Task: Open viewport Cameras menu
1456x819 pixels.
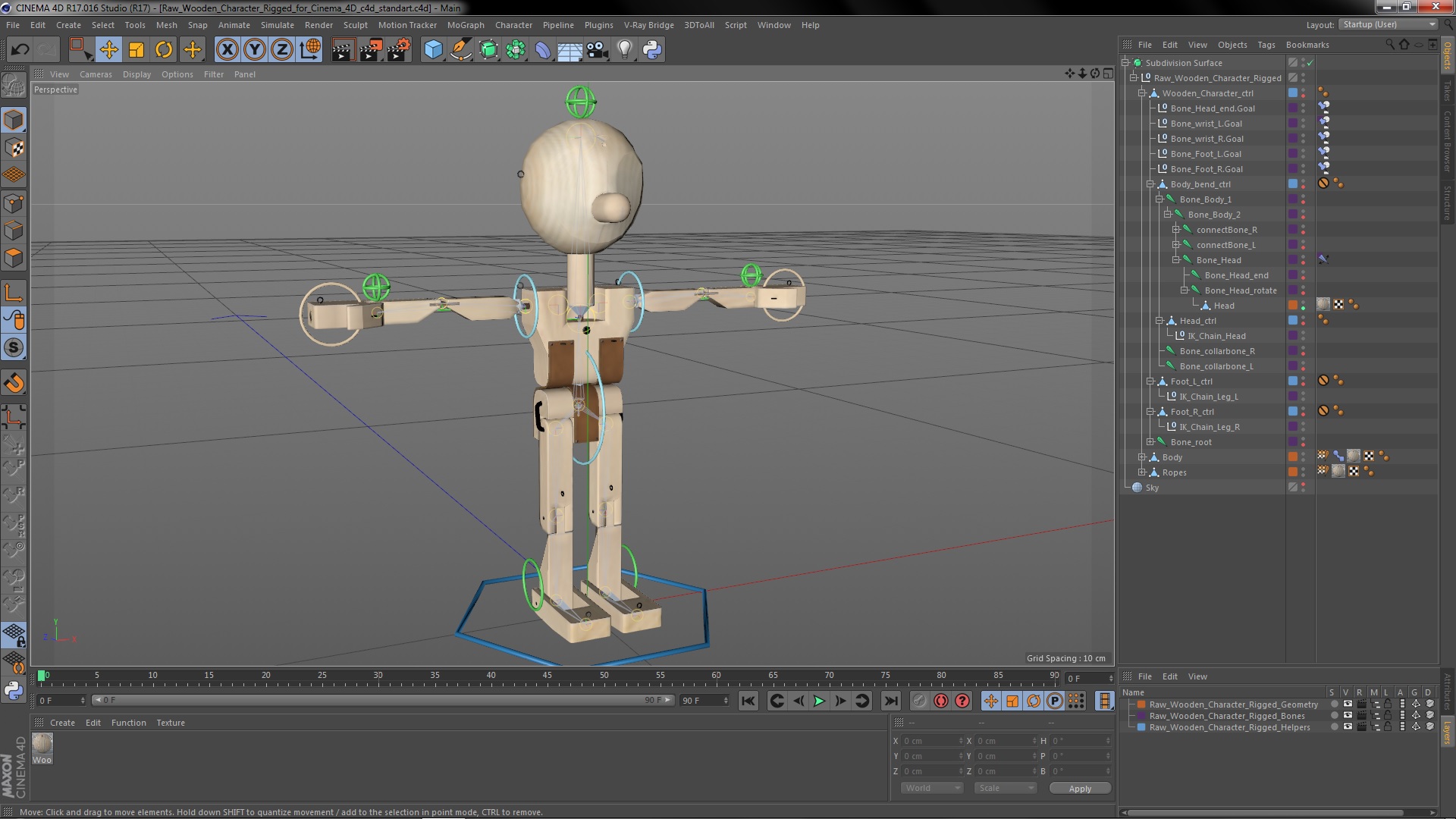Action: coord(96,74)
